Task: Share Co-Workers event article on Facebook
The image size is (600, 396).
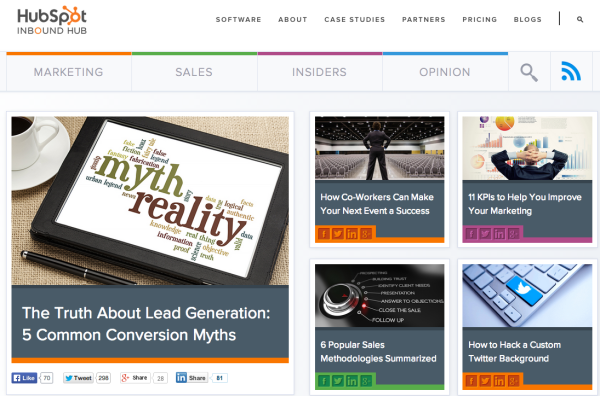Action: [x=324, y=233]
